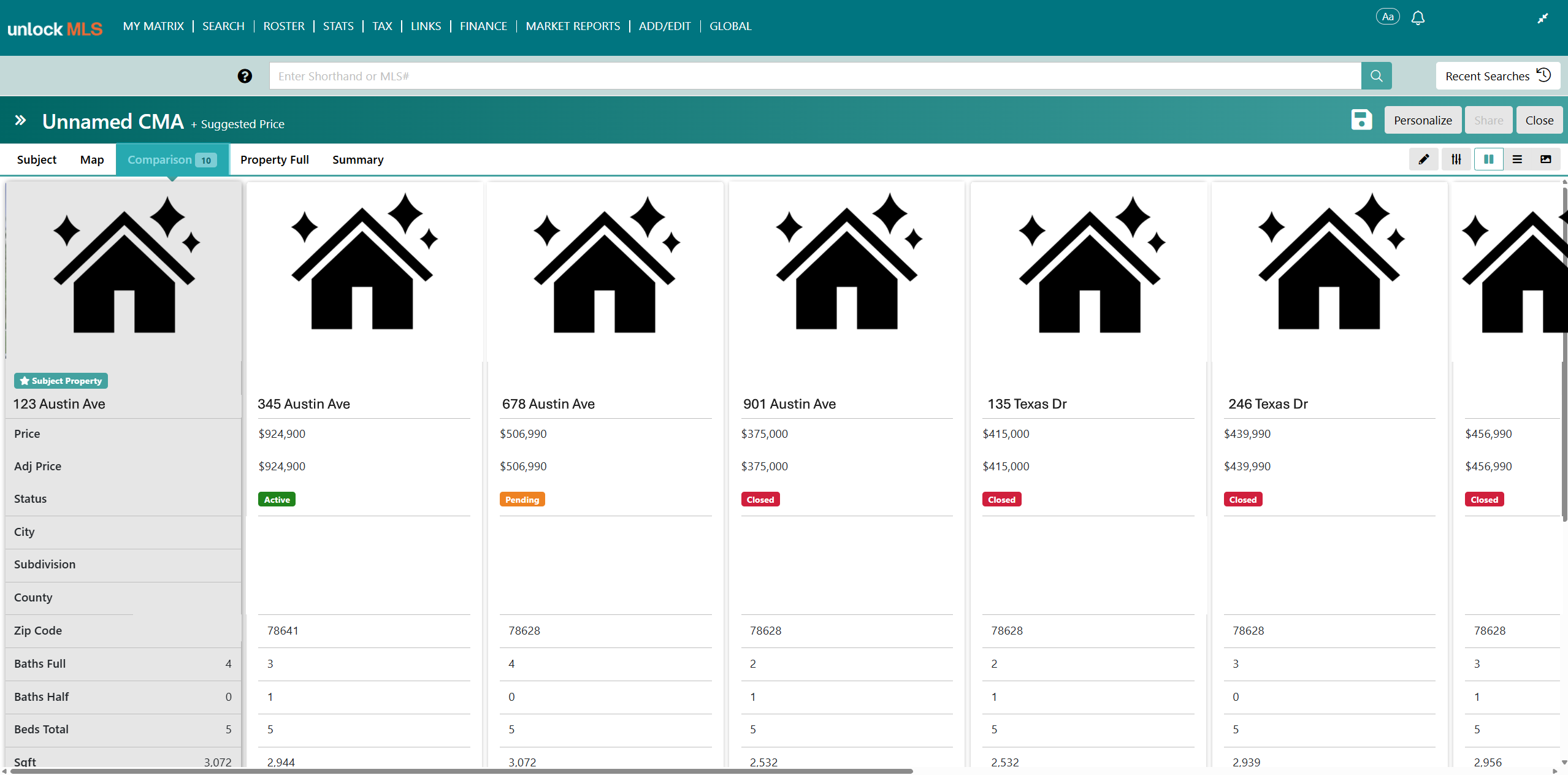1568x775 pixels.
Task: Click zip code 78641
Action: (x=283, y=631)
